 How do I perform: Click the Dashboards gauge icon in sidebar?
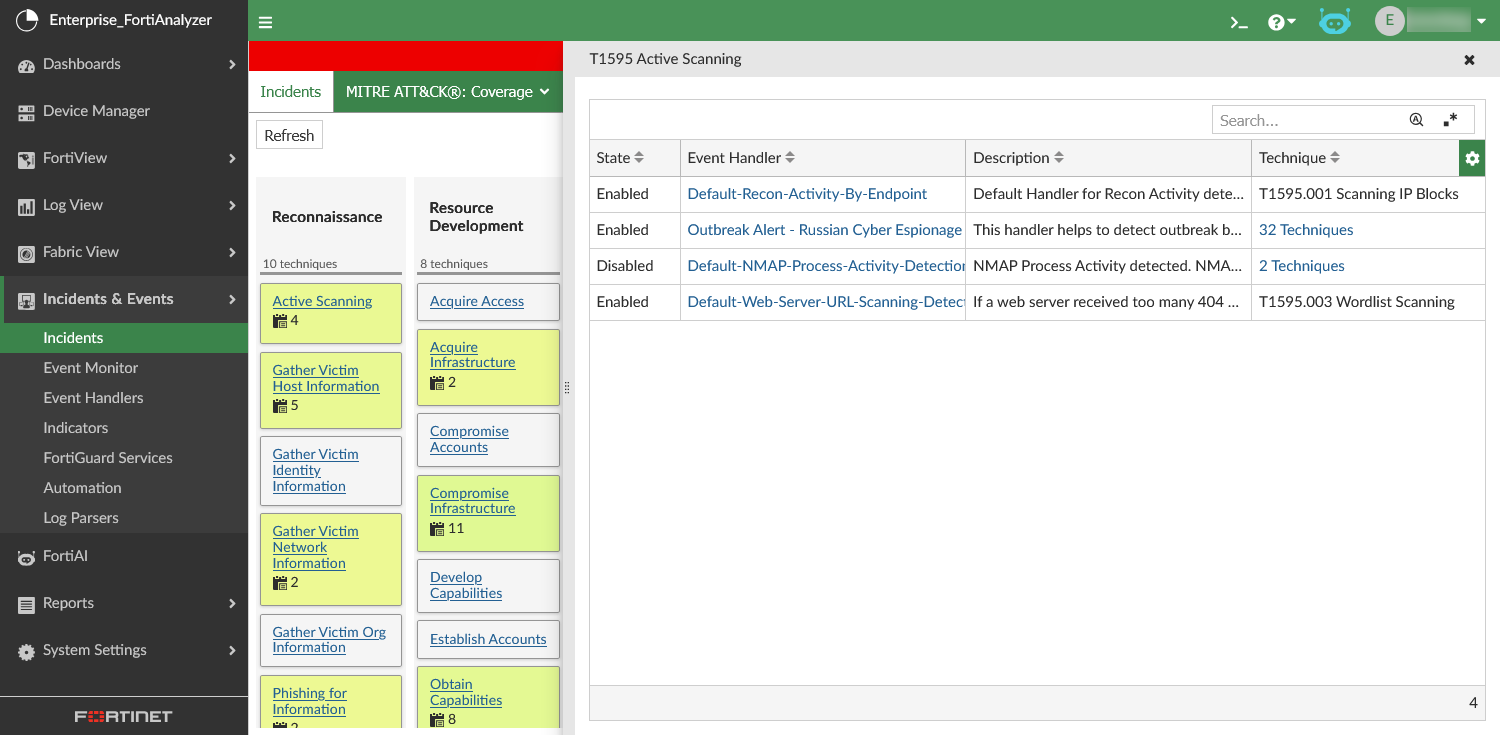[x=26, y=65]
